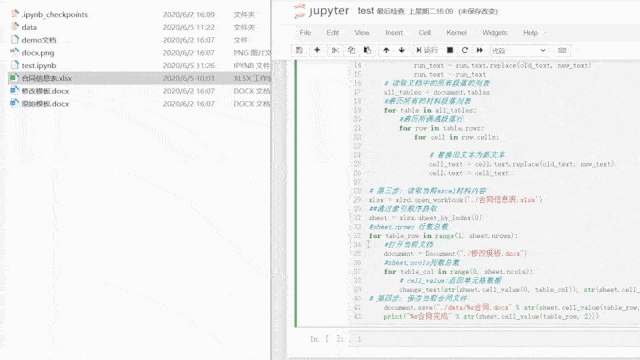Click code line 29 xlrd.open_workbook
The width and height of the screenshot is (640, 360).
456,200
